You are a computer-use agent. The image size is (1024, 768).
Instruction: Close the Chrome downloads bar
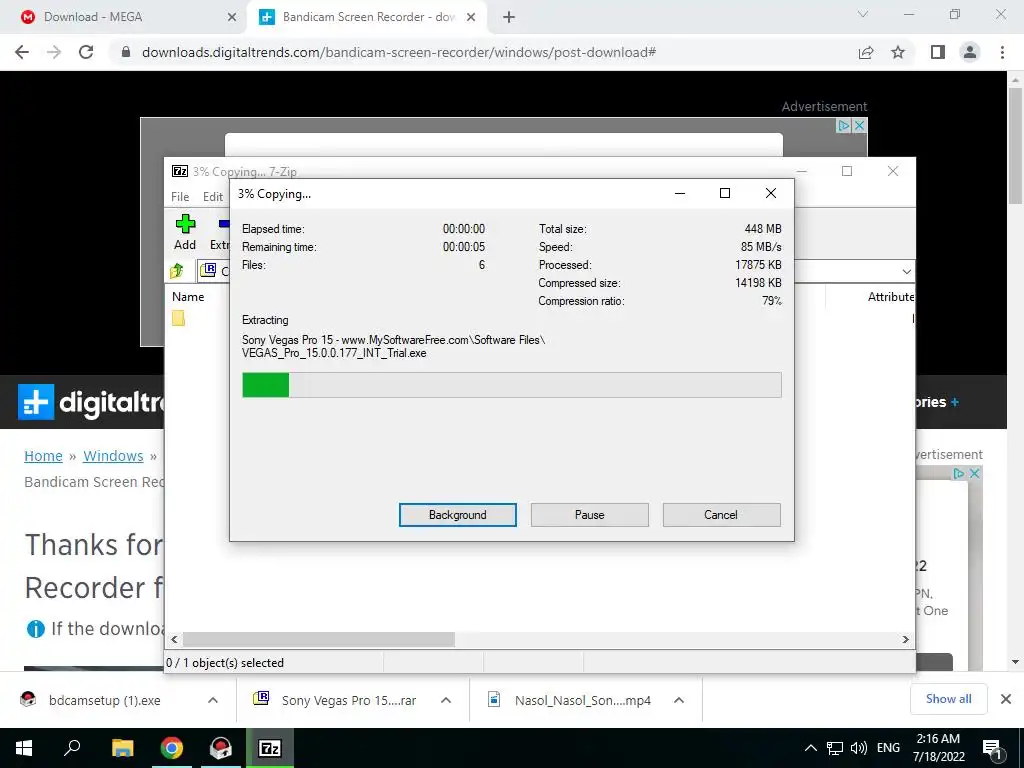[x=1006, y=699]
